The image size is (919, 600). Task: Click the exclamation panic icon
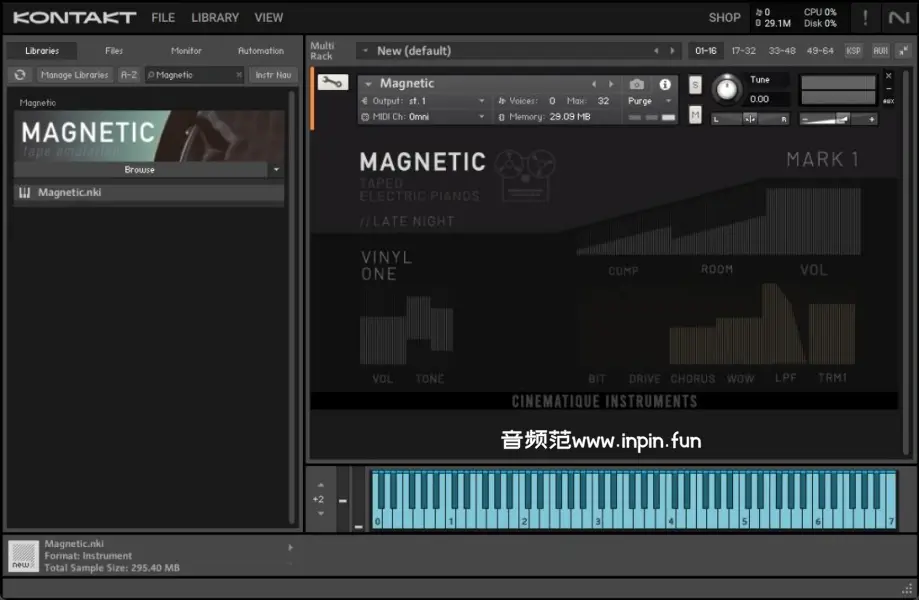pyautogui.click(x=865, y=17)
